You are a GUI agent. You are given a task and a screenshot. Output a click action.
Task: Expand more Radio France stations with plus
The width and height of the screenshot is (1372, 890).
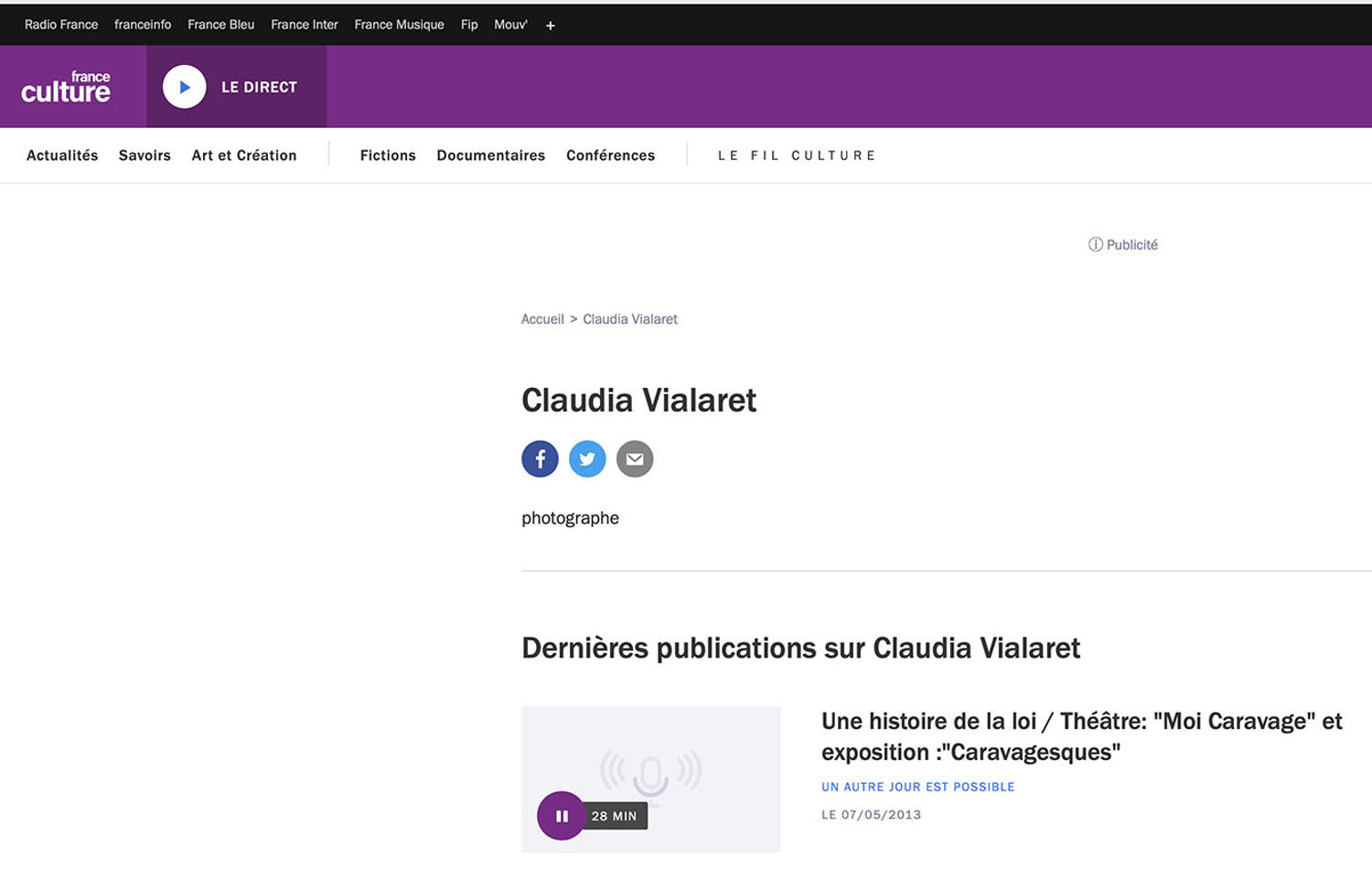tap(550, 26)
